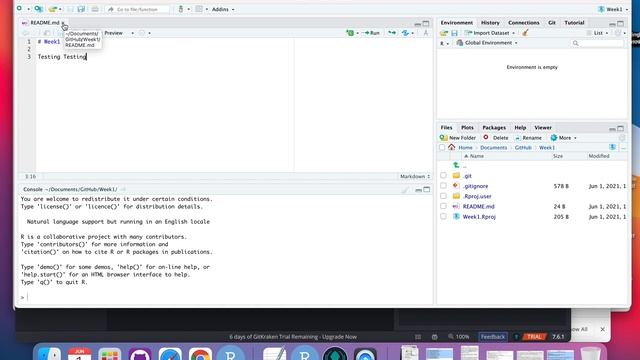Screen dimensions: 640x360
Task: Click the version control Git toolbar icon
Action: [181, 9]
